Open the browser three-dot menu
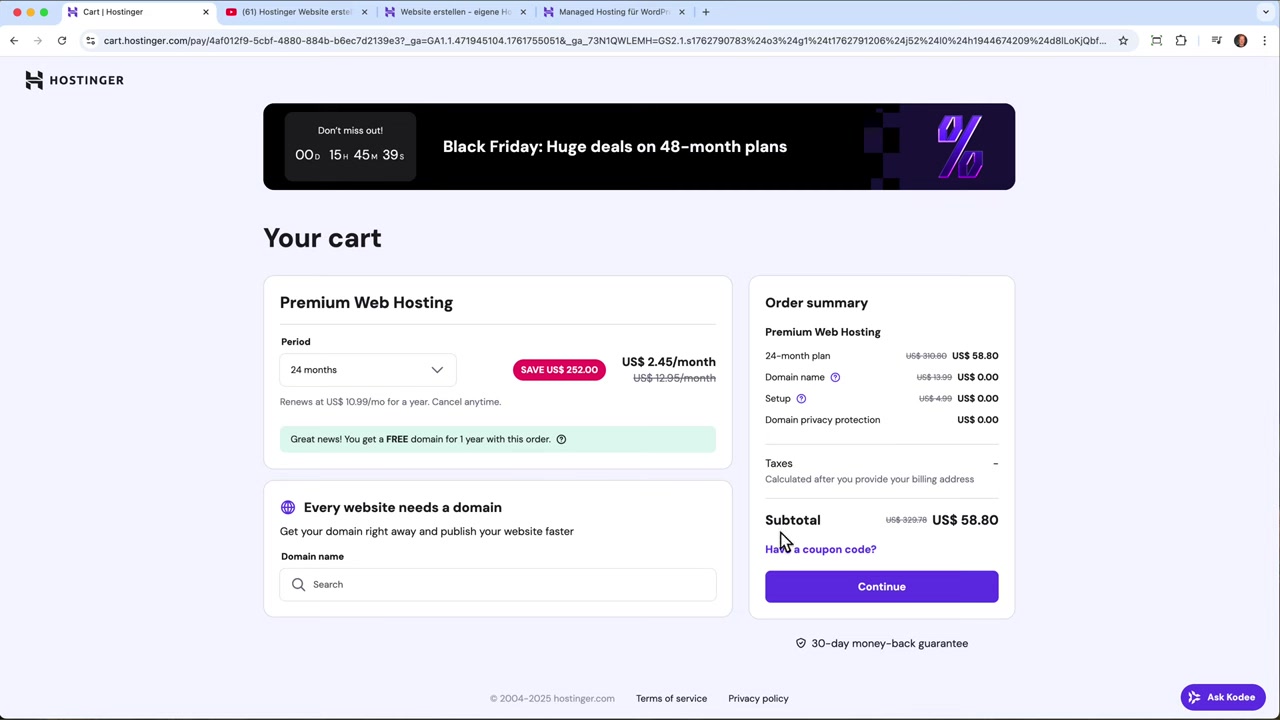Viewport: 1280px width, 720px height. pos(1265,41)
